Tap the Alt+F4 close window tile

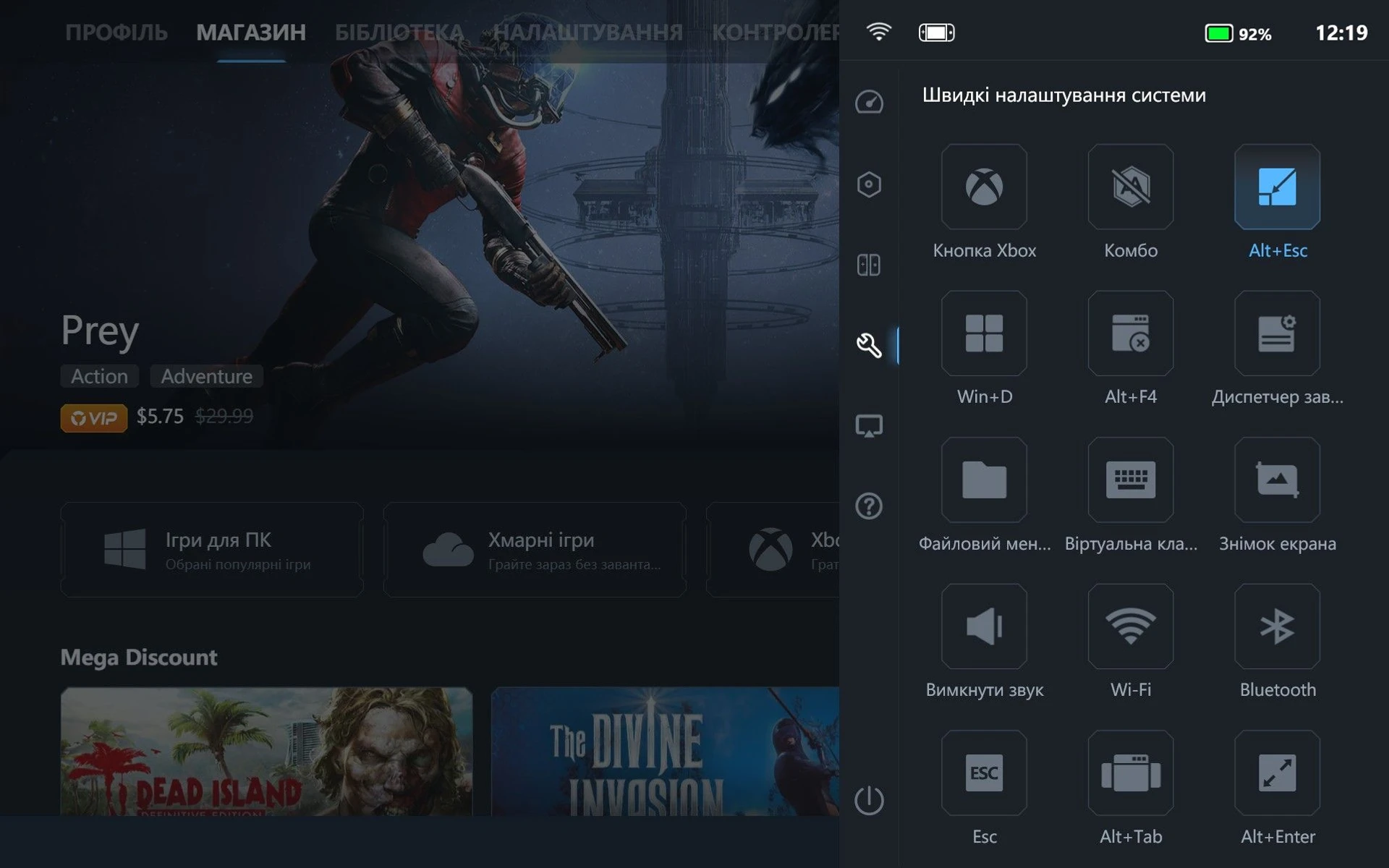pyautogui.click(x=1131, y=333)
